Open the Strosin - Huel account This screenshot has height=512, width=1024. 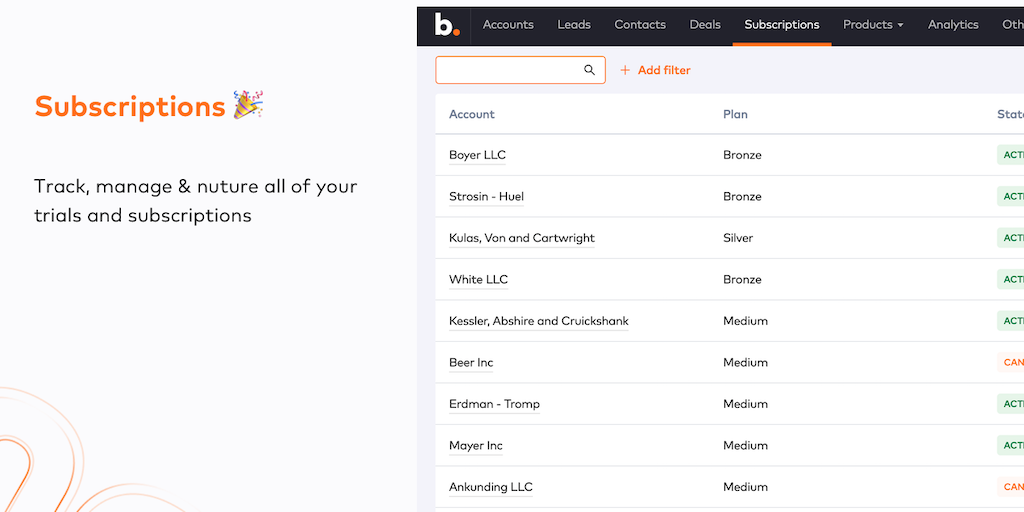point(486,197)
